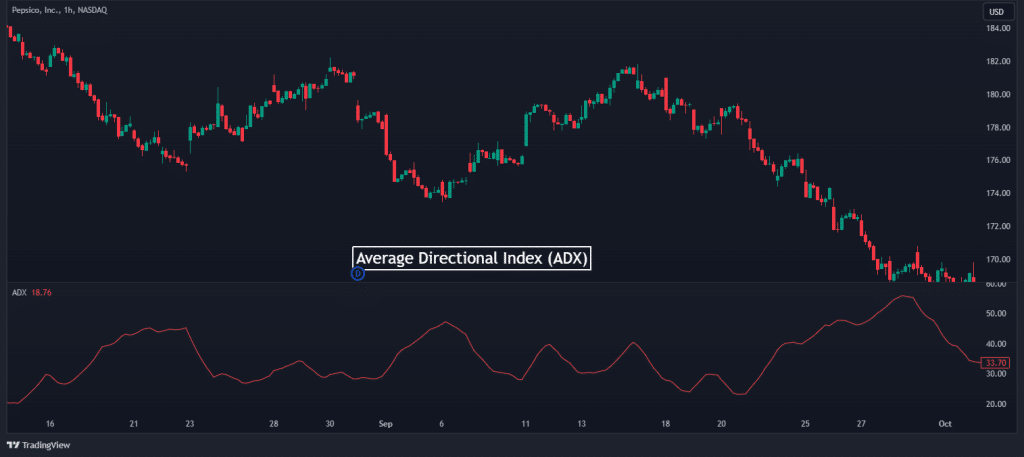Click the 21 date label on time axis
Screen dimensions: 1024x457
133,424
